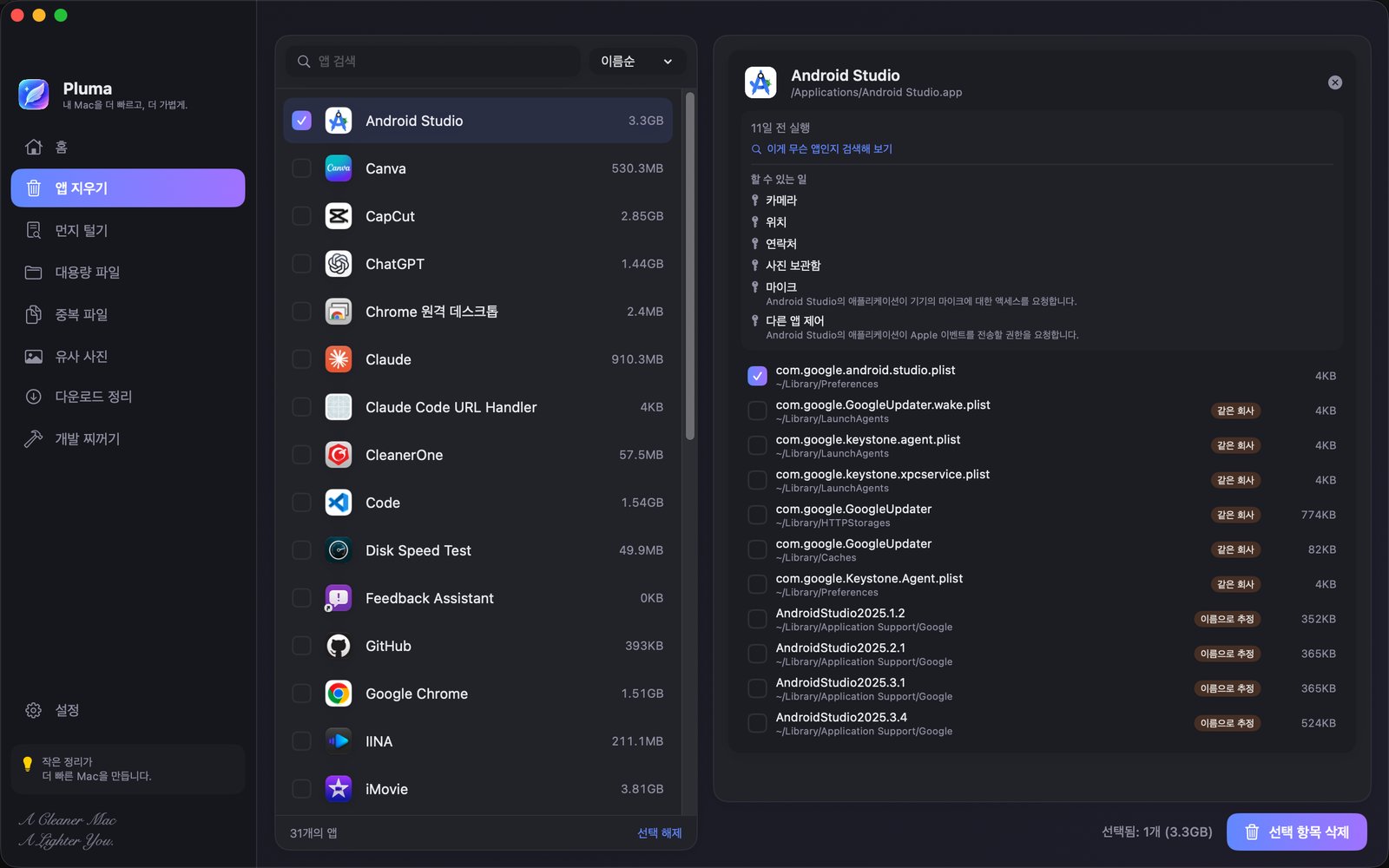The image size is (1389, 868).
Task: Click the CapCut app icon in list
Action: pyautogui.click(x=339, y=216)
